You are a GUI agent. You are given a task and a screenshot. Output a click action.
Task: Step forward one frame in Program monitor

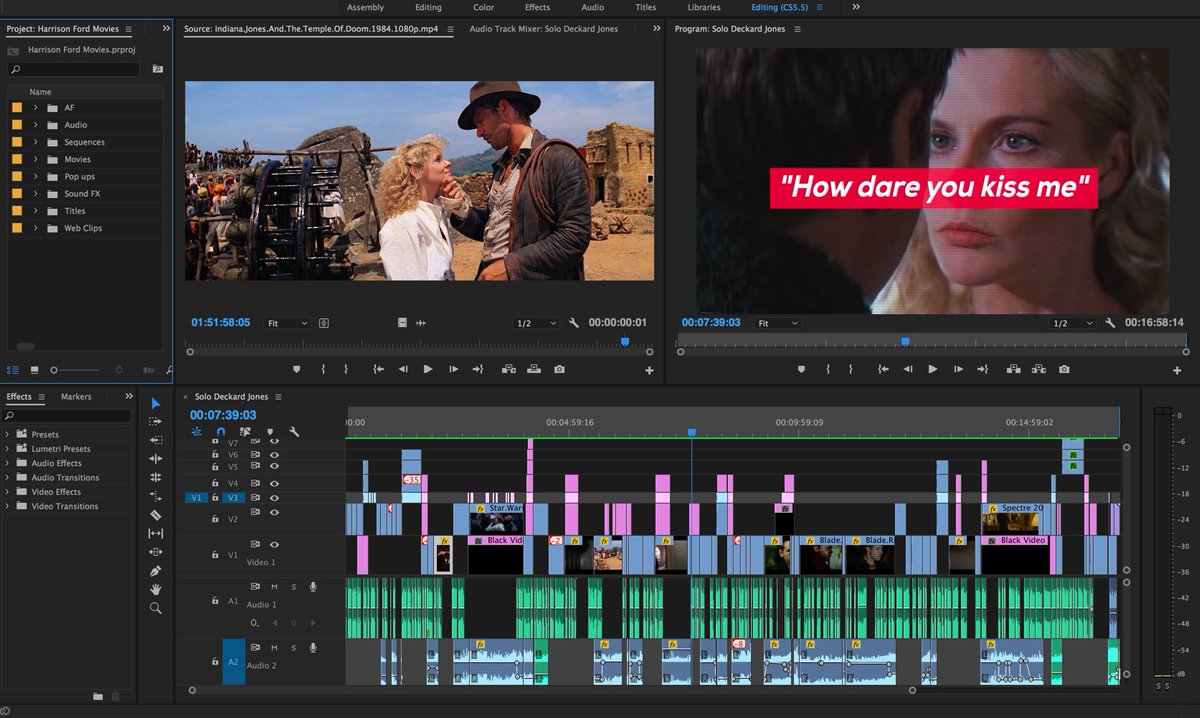pyautogui.click(x=958, y=369)
